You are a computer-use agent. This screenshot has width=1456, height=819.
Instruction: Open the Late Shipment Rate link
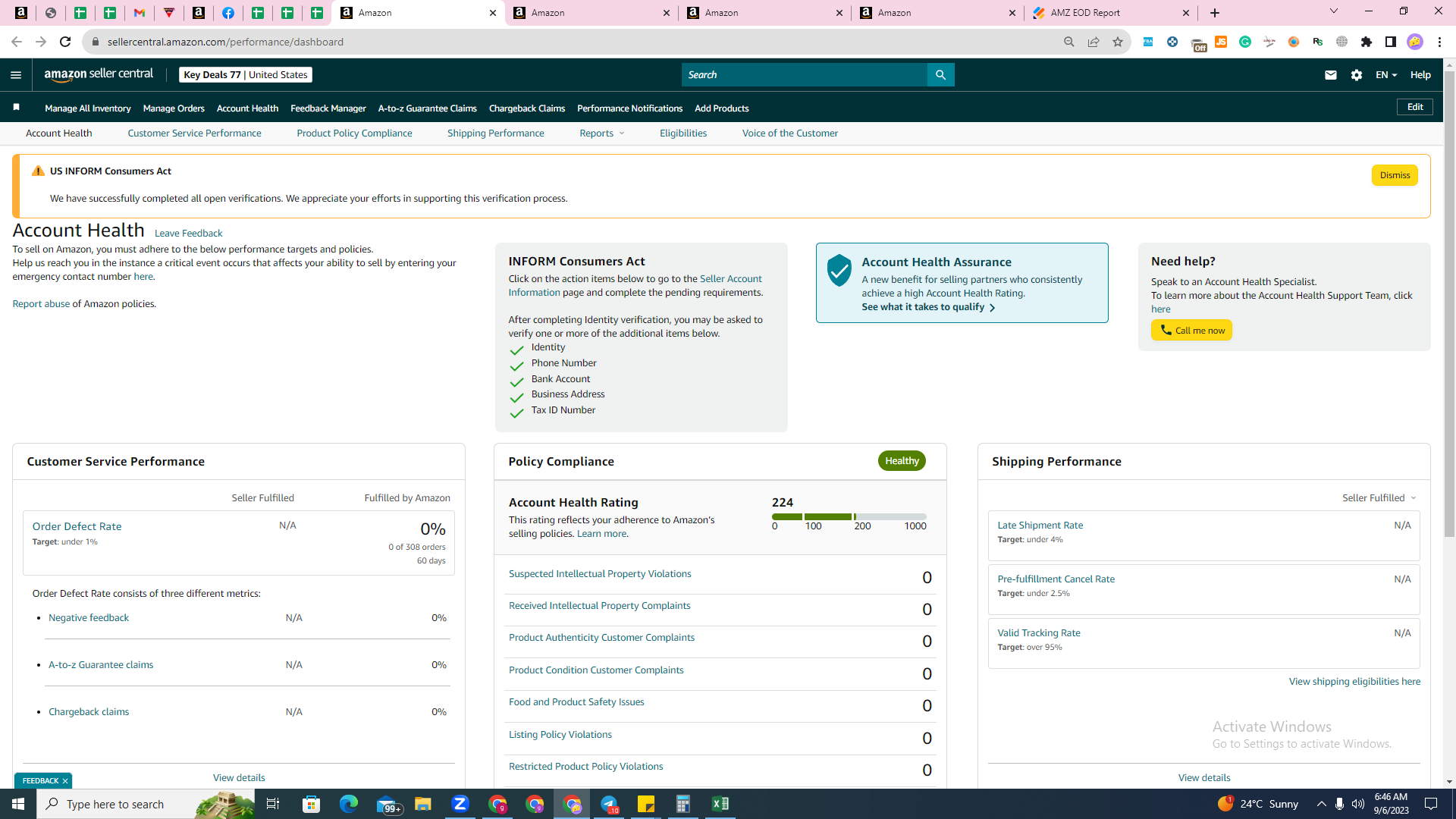[1040, 526]
